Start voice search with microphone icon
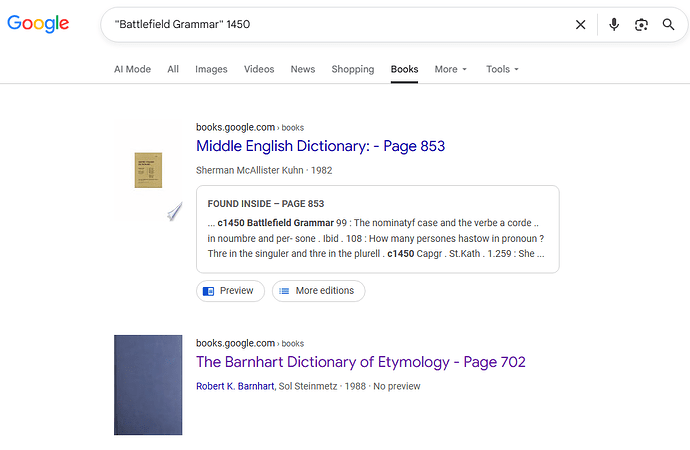690x450 pixels. pos(614,25)
